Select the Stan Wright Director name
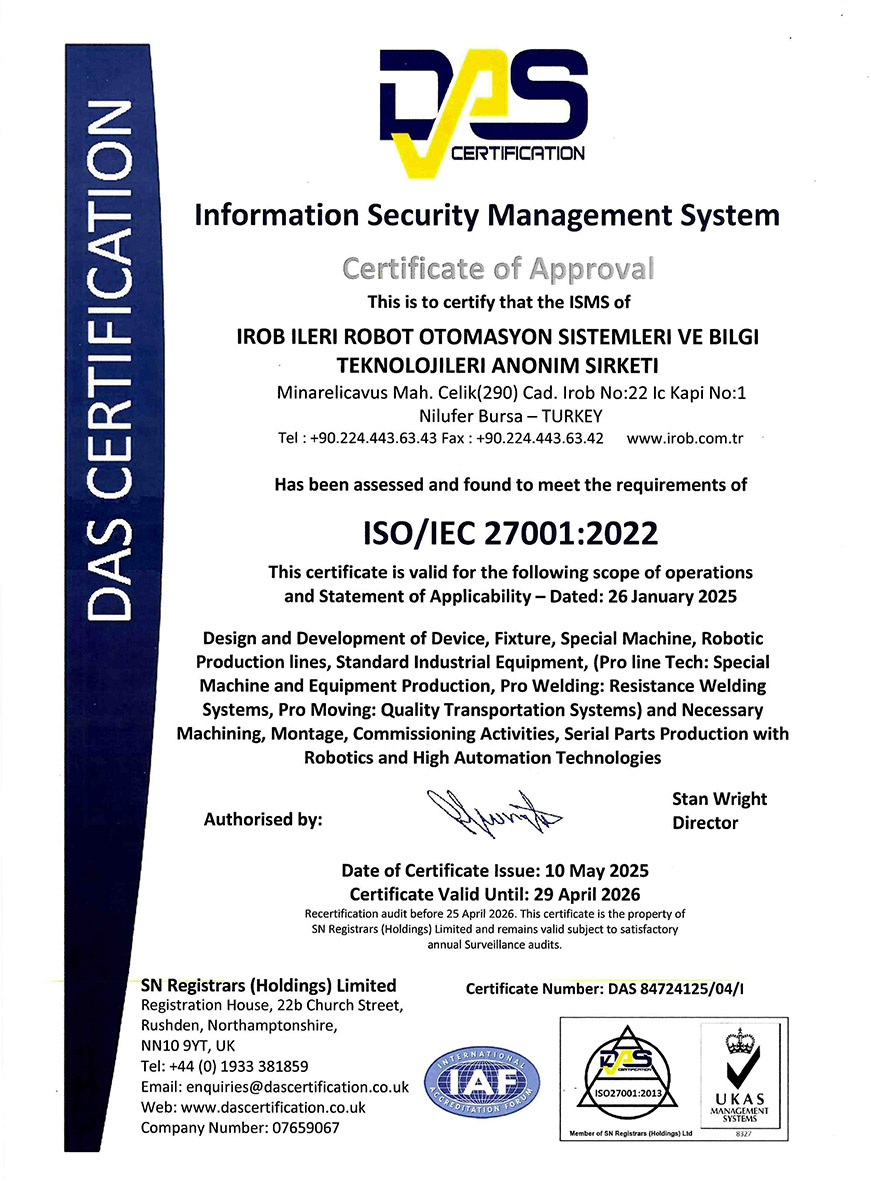Image resolution: width=871 pixels, height=1200 pixels. (x=719, y=810)
